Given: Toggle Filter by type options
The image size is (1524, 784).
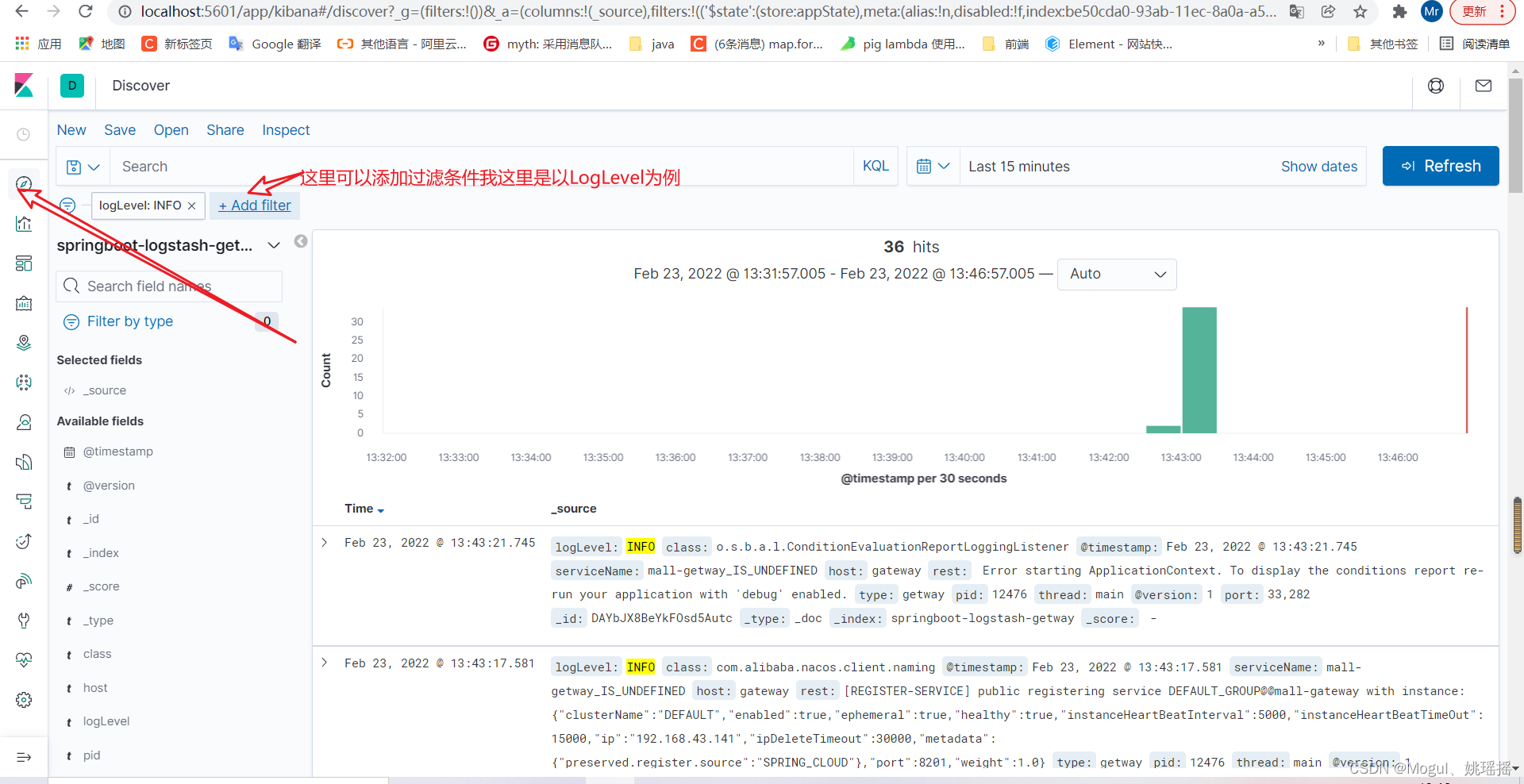Looking at the screenshot, I should (x=130, y=321).
